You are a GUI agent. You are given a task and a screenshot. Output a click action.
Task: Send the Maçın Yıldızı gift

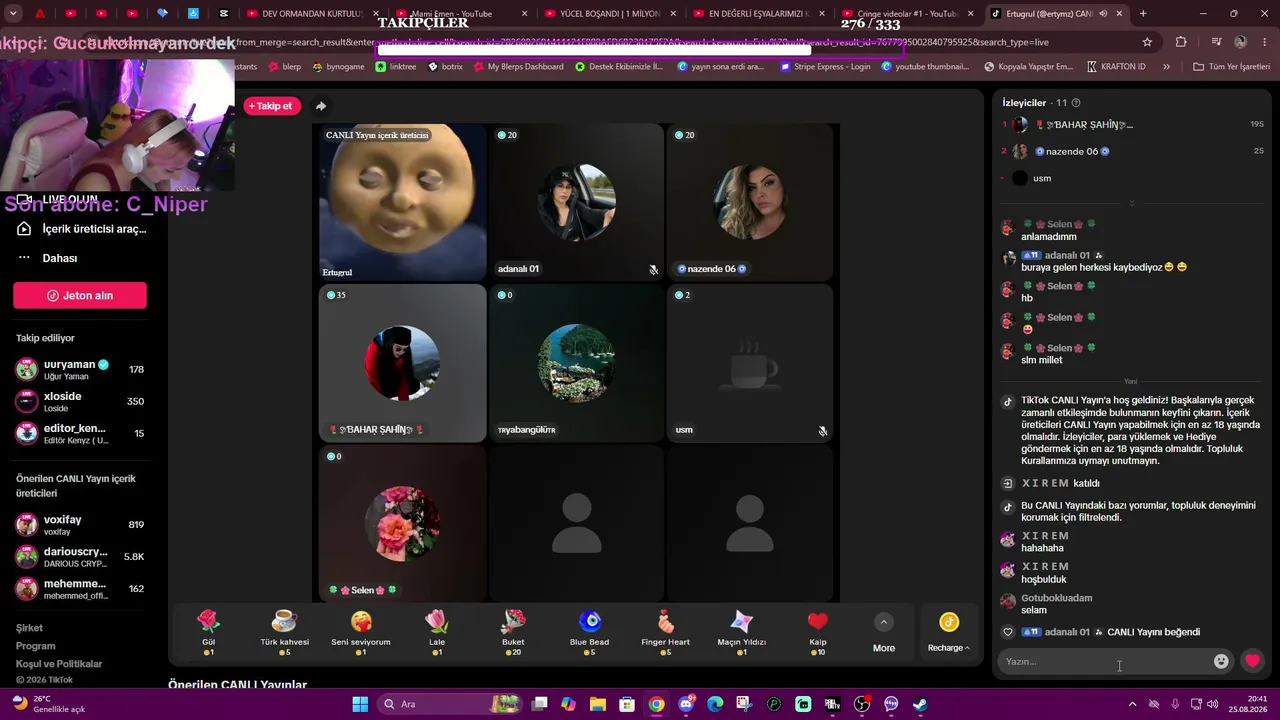741,632
